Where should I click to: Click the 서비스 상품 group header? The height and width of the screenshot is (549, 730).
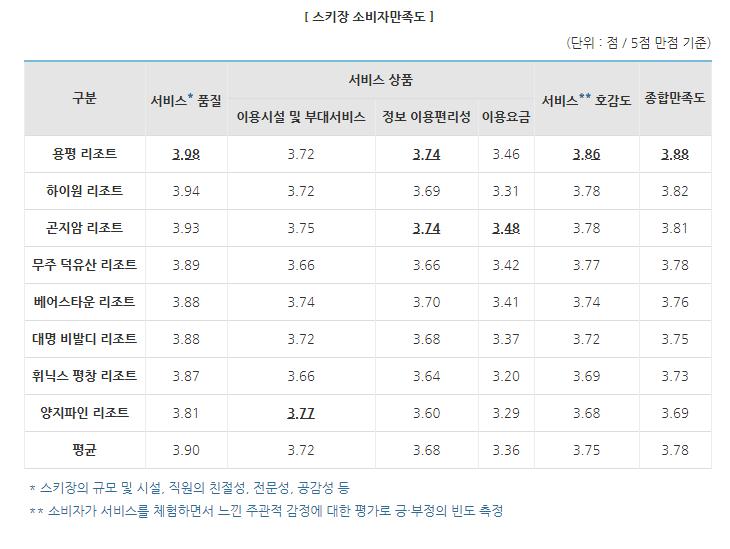[x=381, y=80]
